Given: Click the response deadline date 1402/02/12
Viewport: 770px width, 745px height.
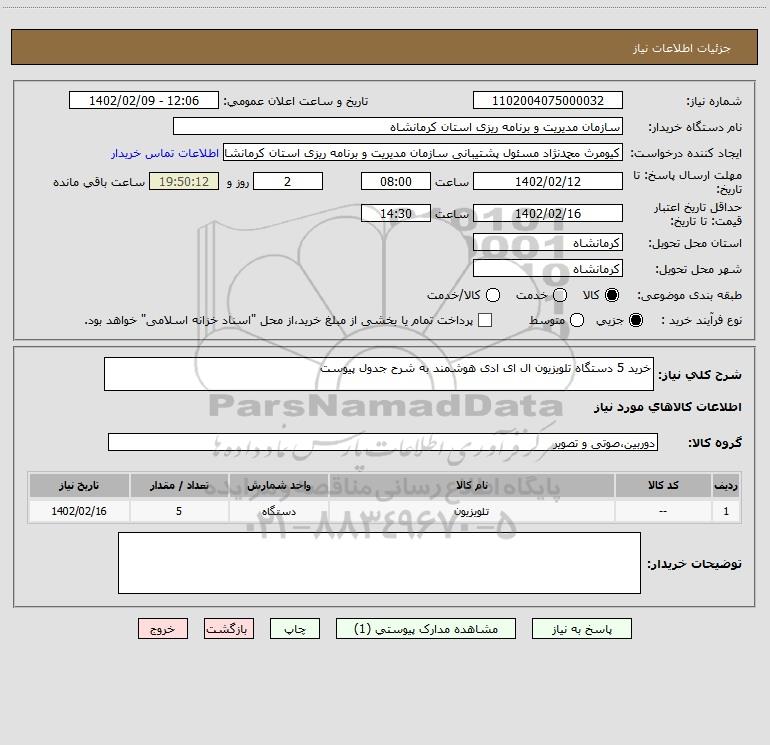Looking at the screenshot, I should [548, 181].
